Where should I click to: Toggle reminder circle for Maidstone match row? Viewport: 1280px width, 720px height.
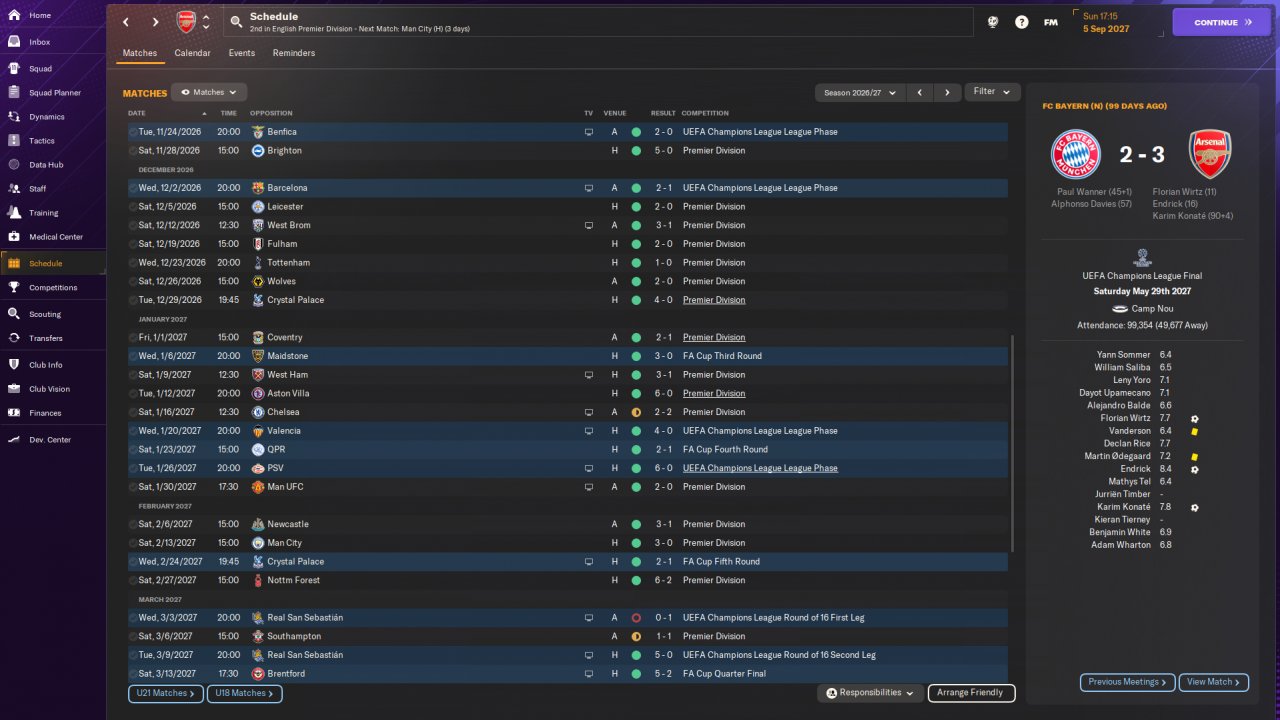pos(134,356)
